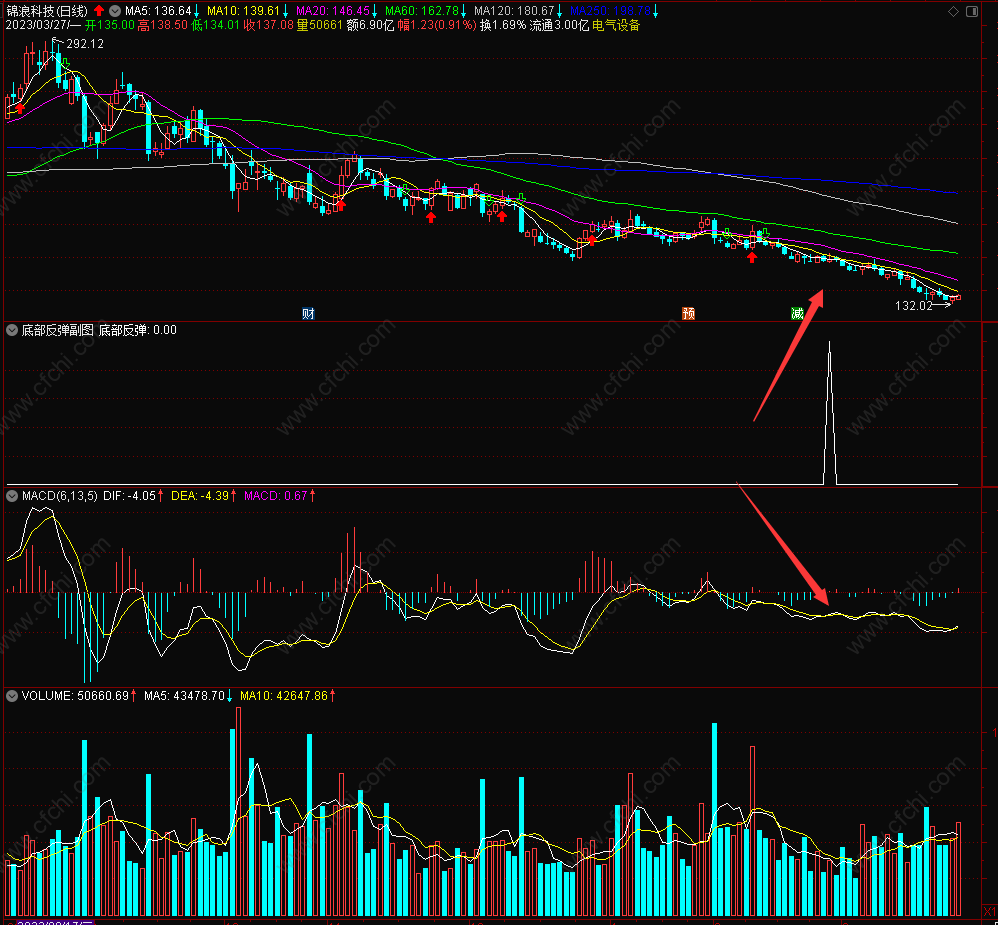Click the 292.12 high price label
The width and height of the screenshot is (998, 925).
click(85, 44)
